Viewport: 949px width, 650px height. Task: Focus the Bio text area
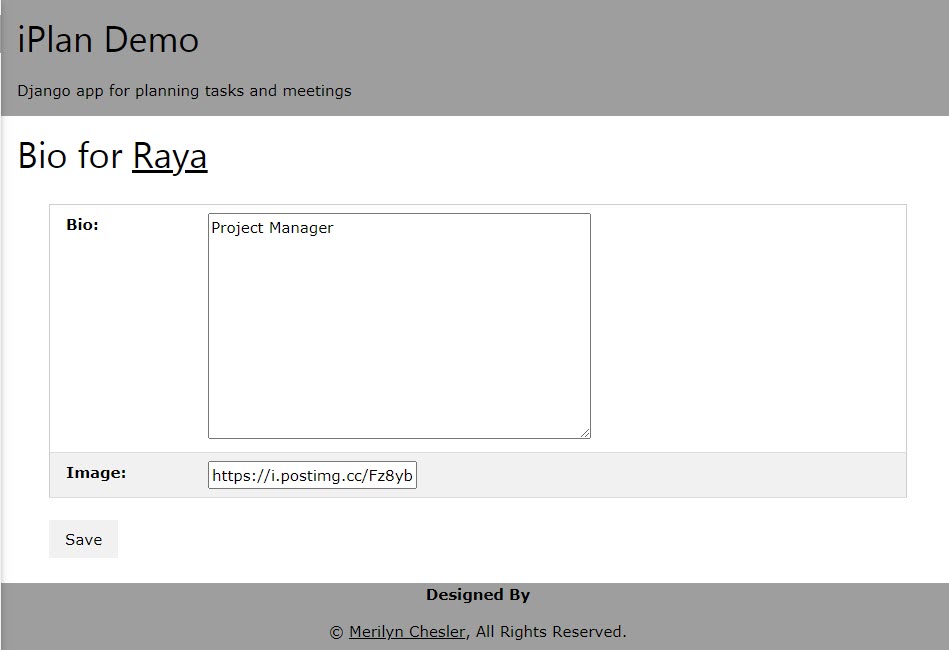click(x=399, y=326)
